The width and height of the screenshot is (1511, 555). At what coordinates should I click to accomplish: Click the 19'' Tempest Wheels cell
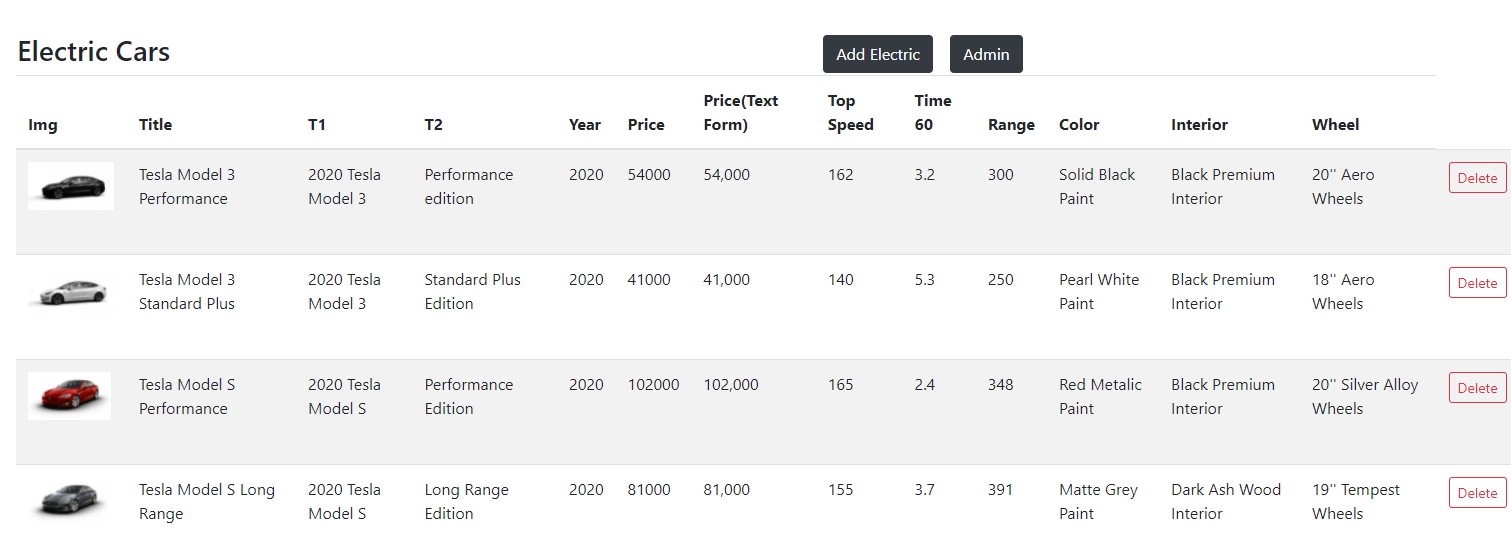1356,501
